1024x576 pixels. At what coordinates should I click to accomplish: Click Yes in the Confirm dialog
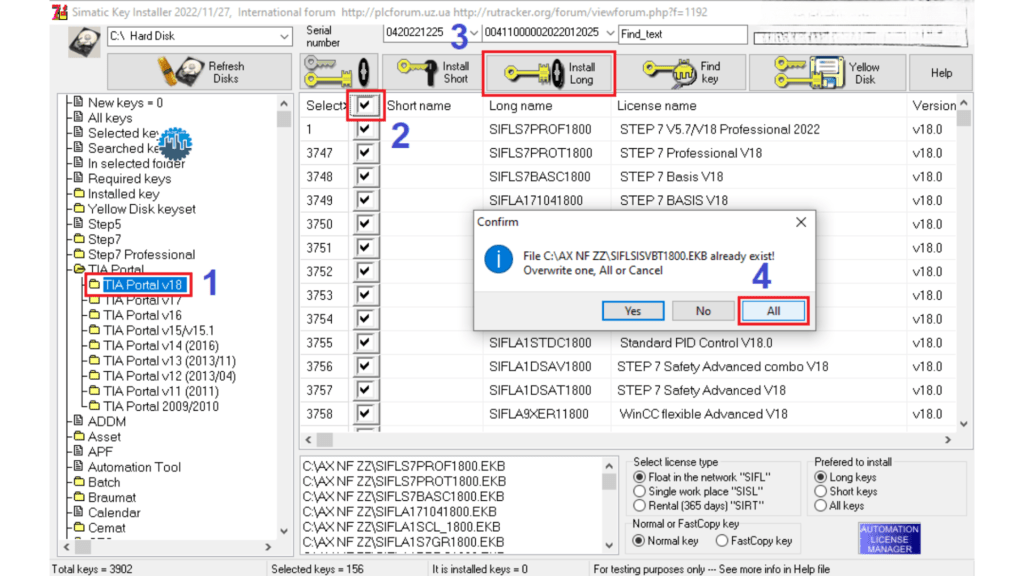click(633, 311)
